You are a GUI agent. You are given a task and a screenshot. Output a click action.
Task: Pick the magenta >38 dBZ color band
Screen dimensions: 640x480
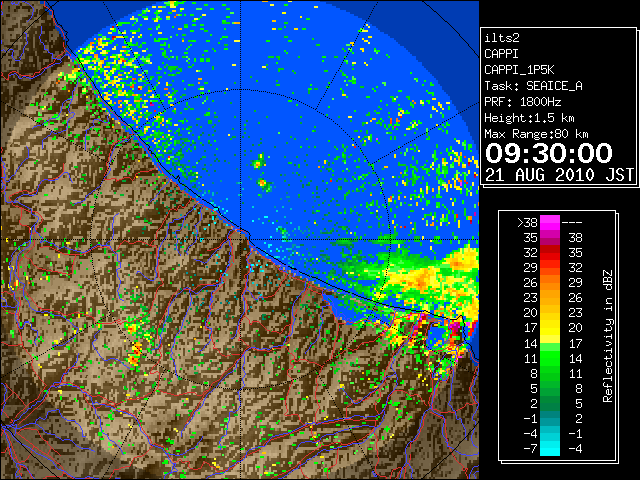(550, 222)
